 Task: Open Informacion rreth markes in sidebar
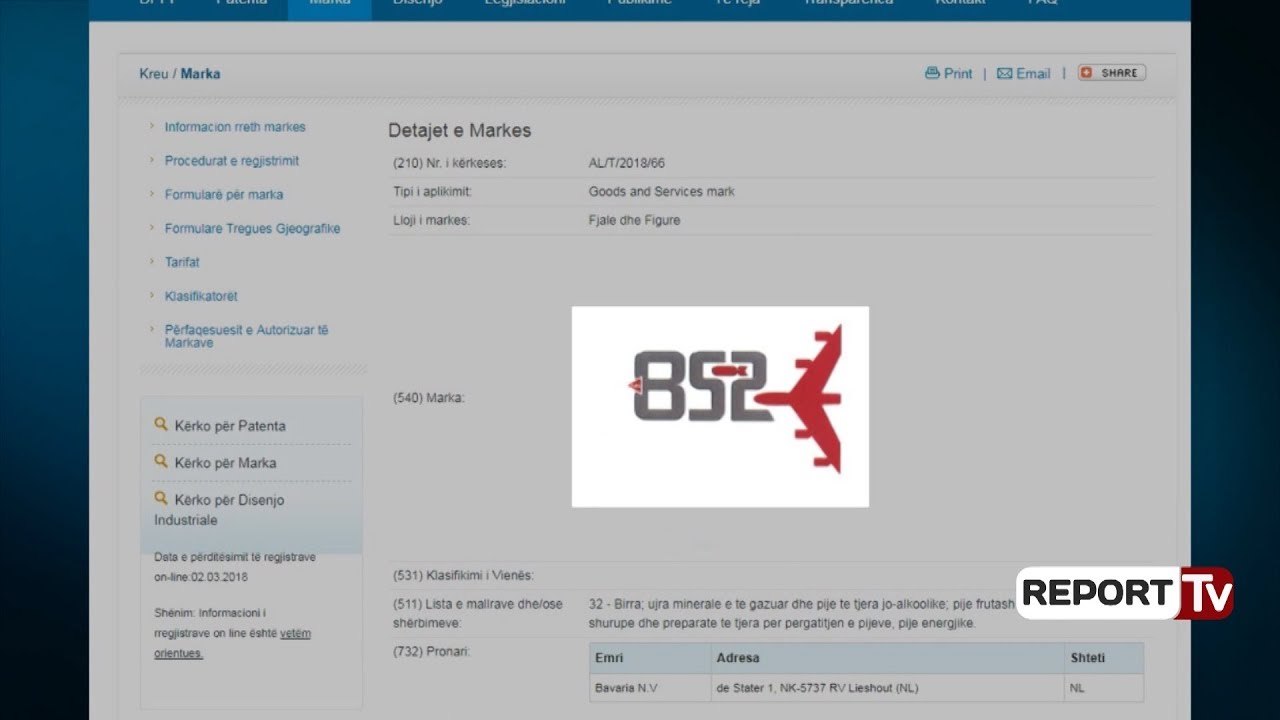235,127
